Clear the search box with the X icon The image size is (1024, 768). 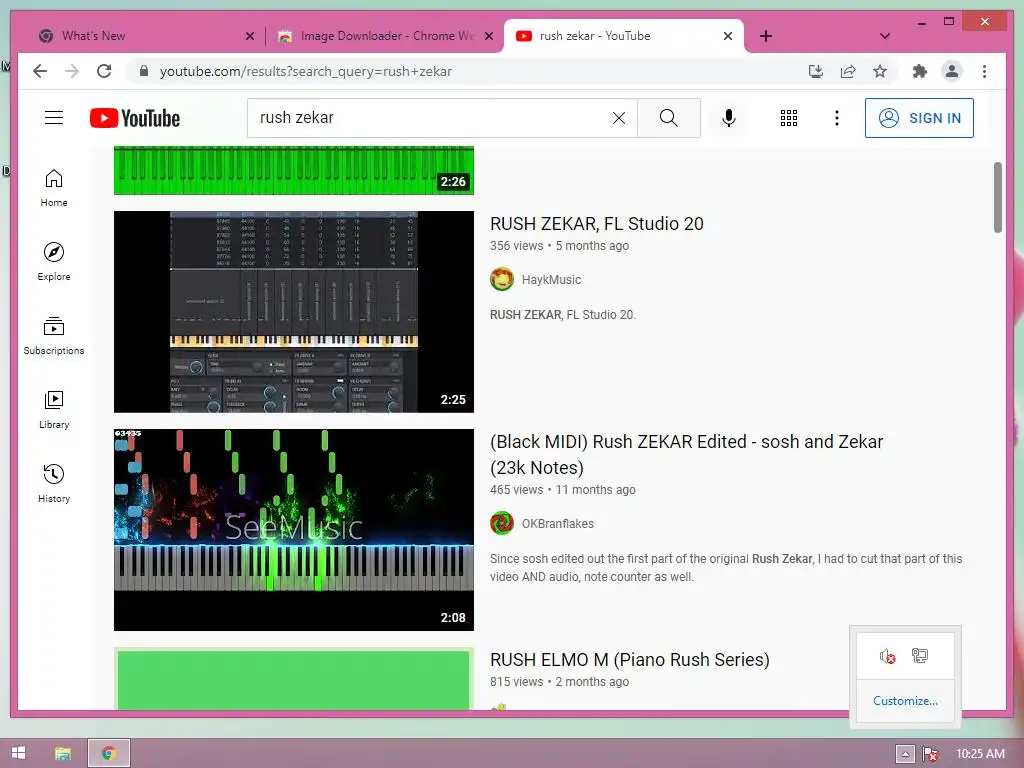pyautogui.click(x=618, y=118)
